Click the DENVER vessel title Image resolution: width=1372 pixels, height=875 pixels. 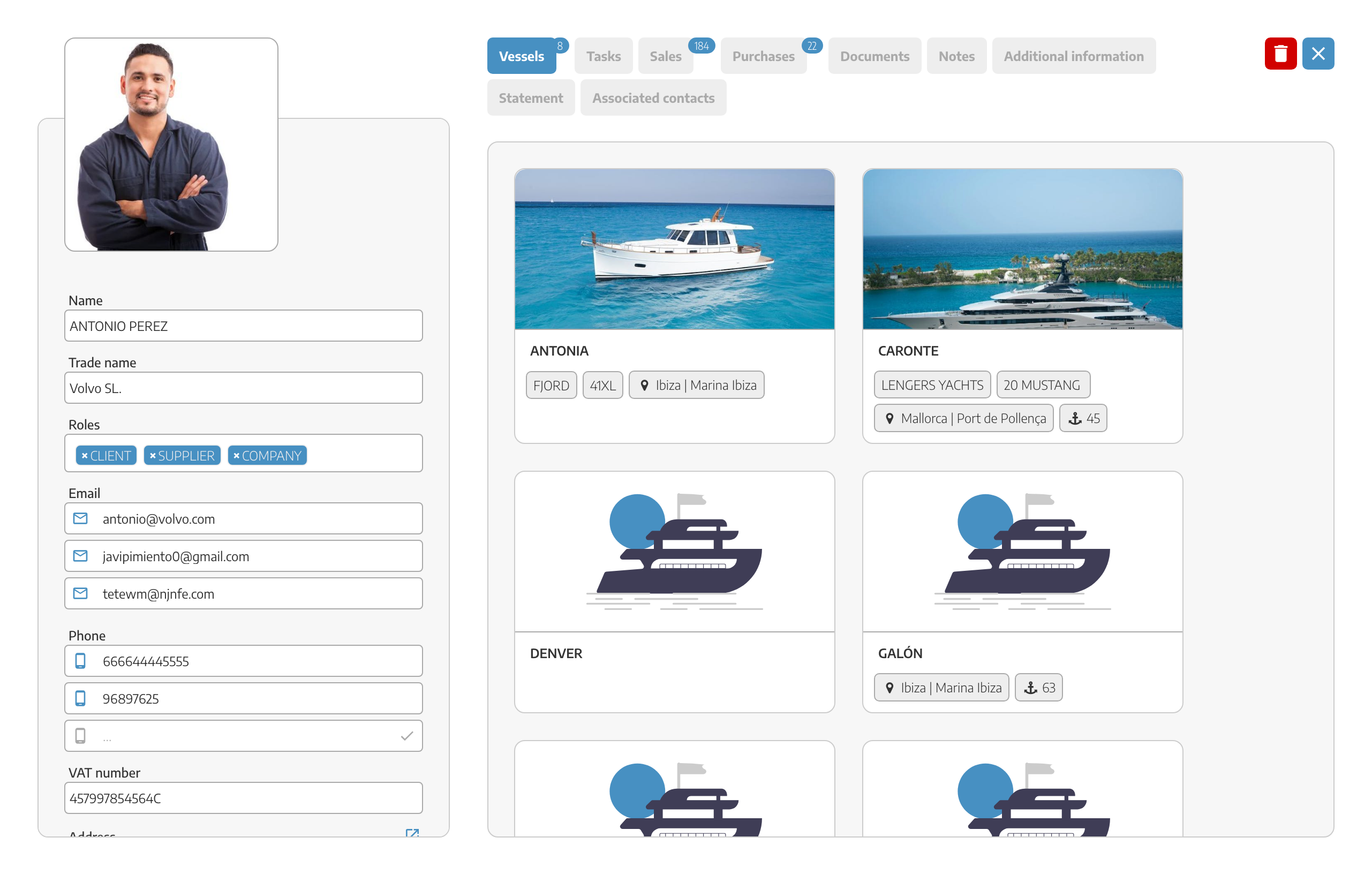(x=556, y=653)
